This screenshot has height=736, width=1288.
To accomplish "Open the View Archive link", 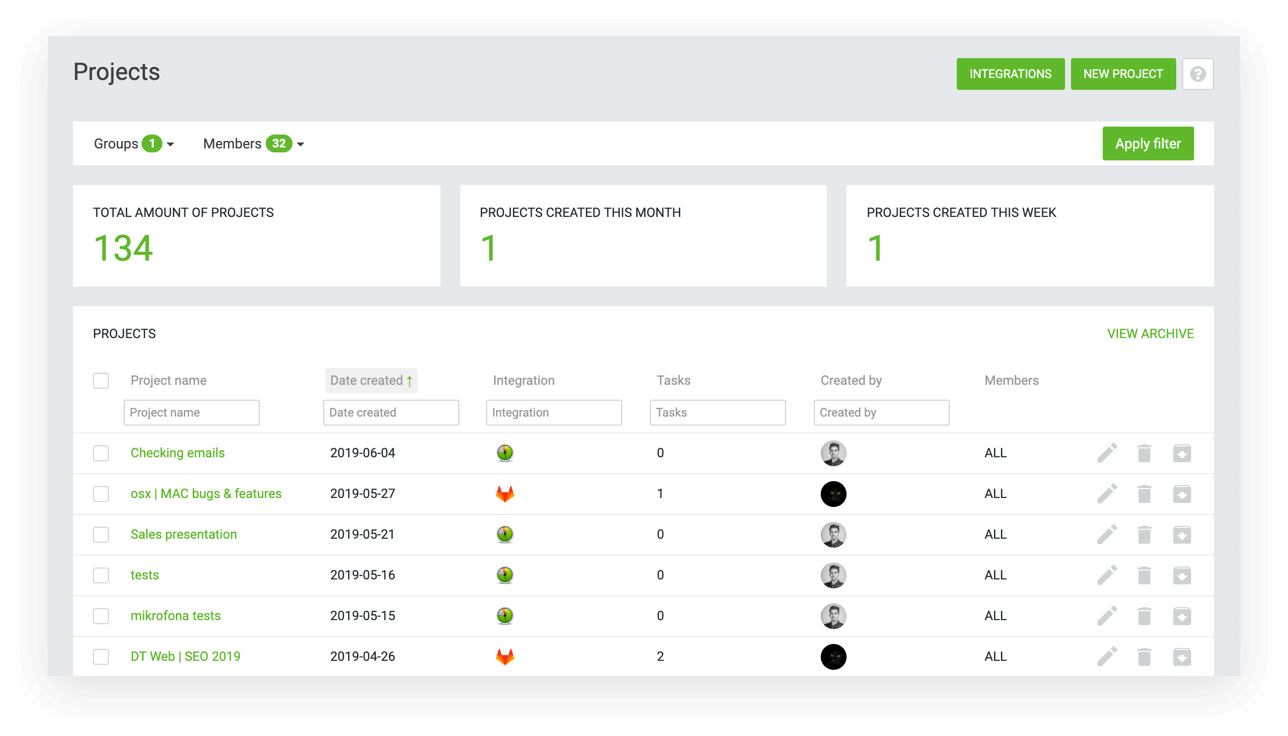I will [x=1150, y=334].
